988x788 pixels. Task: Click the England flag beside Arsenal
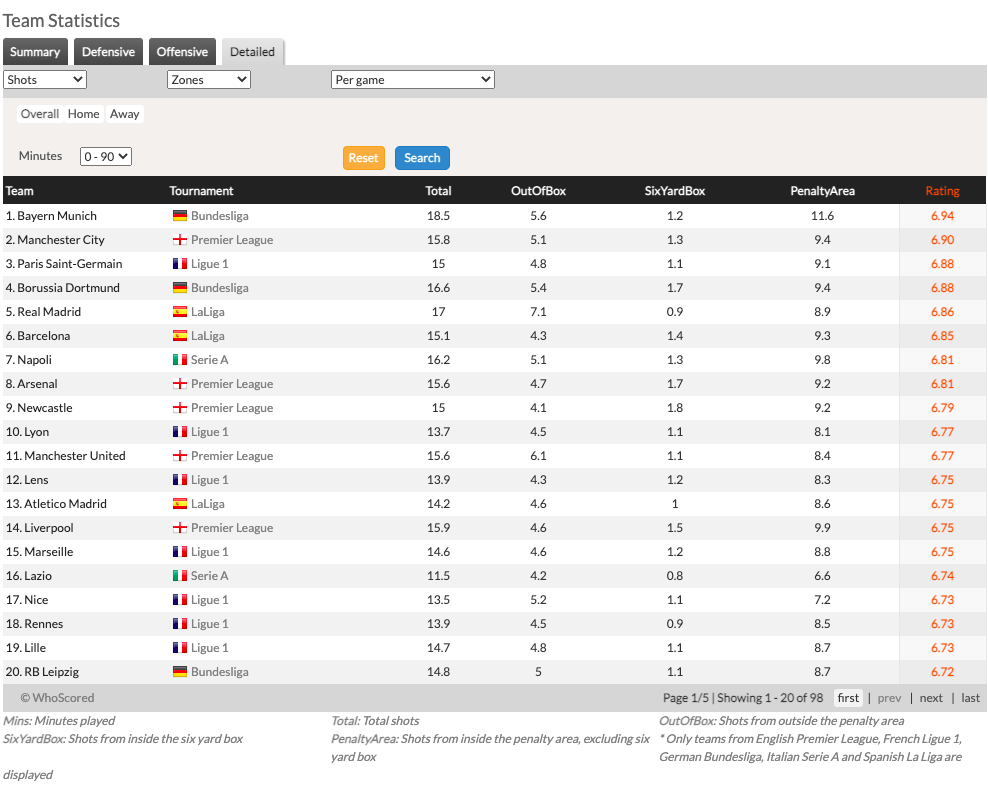click(180, 384)
